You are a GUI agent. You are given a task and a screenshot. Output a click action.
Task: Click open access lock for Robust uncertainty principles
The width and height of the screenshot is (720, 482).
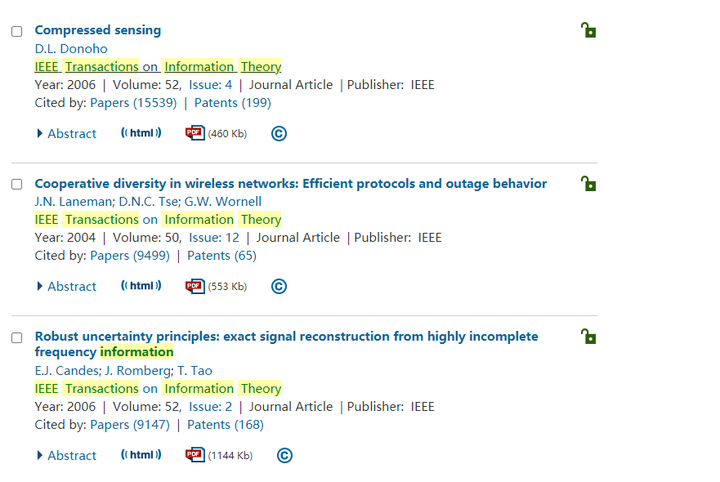588,336
